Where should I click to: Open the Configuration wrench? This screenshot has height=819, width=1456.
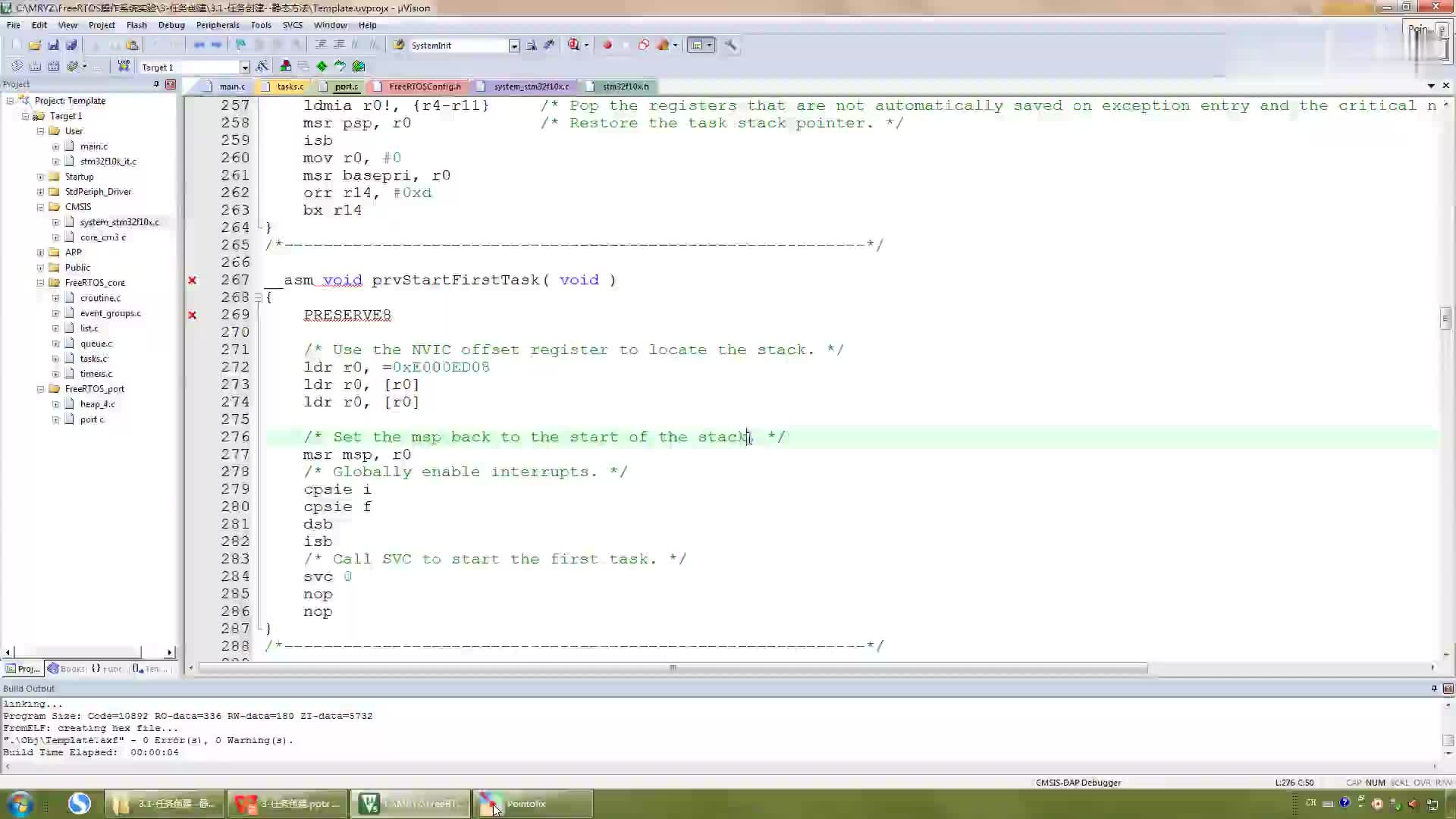tap(730, 45)
